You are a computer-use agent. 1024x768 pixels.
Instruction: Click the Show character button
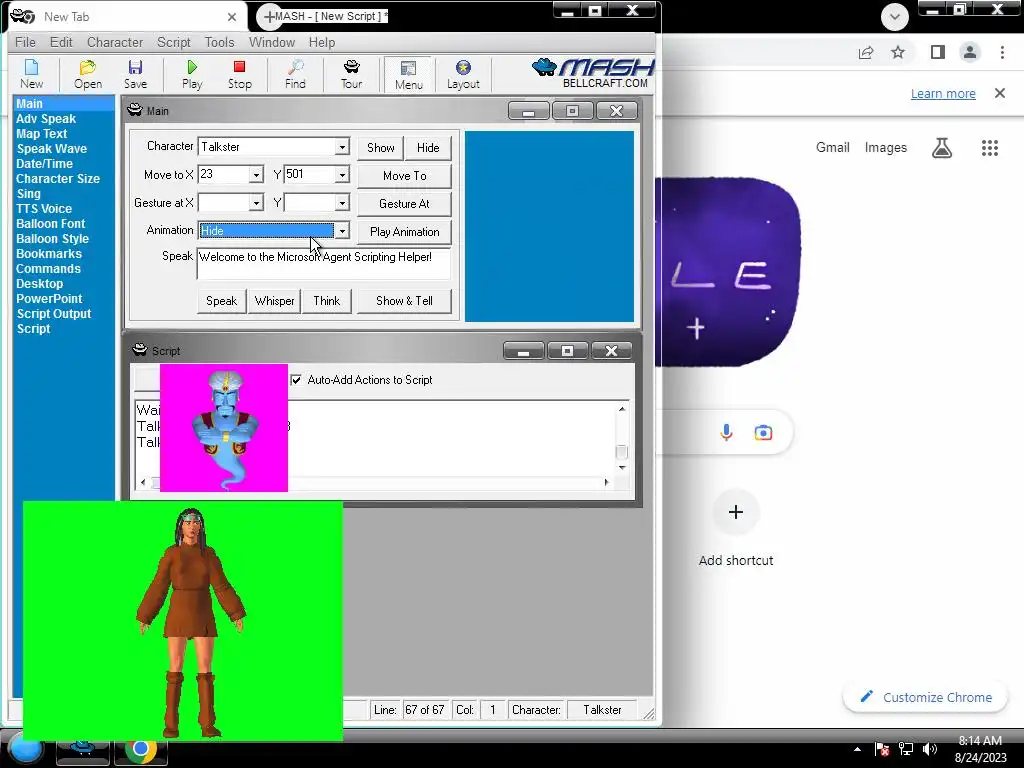coord(381,148)
